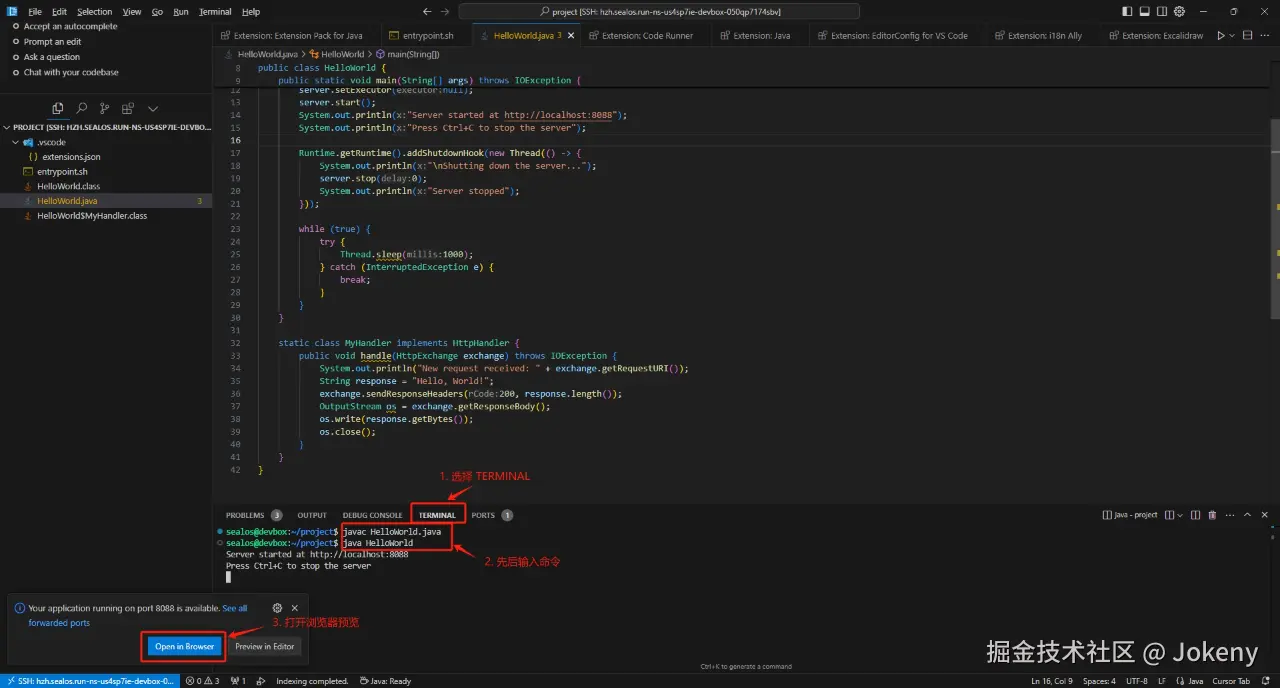This screenshot has height=688, width=1280.
Task: Switch to entrypoint.sh tab
Action: coord(426,35)
